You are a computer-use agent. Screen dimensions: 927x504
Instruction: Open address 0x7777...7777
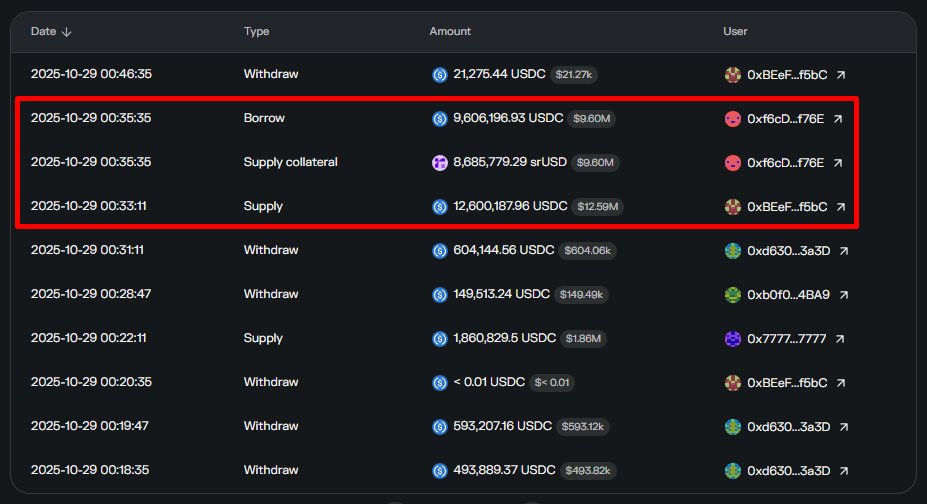[x=786, y=339]
